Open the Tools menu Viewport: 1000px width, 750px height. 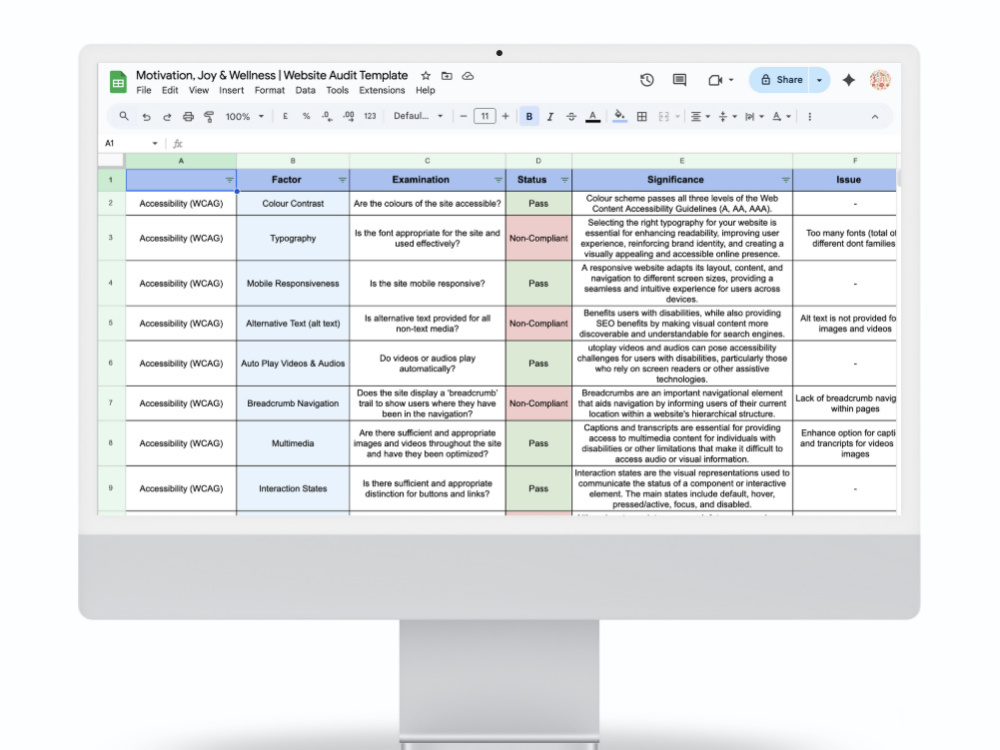337,91
